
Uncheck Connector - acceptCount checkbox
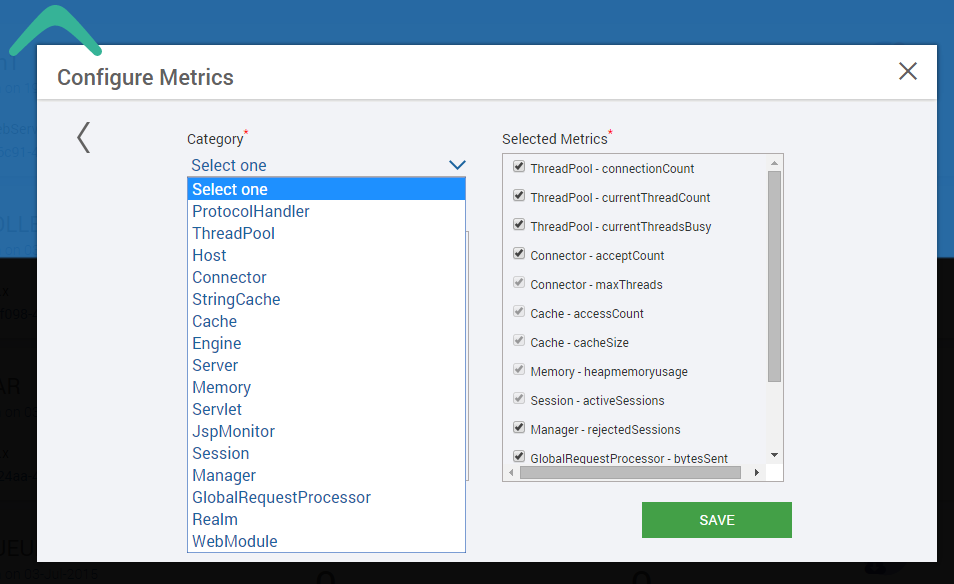click(519, 255)
